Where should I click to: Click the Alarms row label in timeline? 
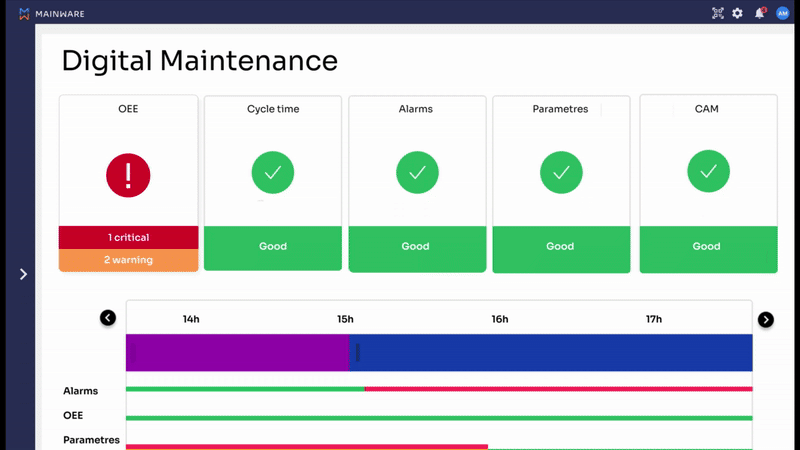click(80, 391)
